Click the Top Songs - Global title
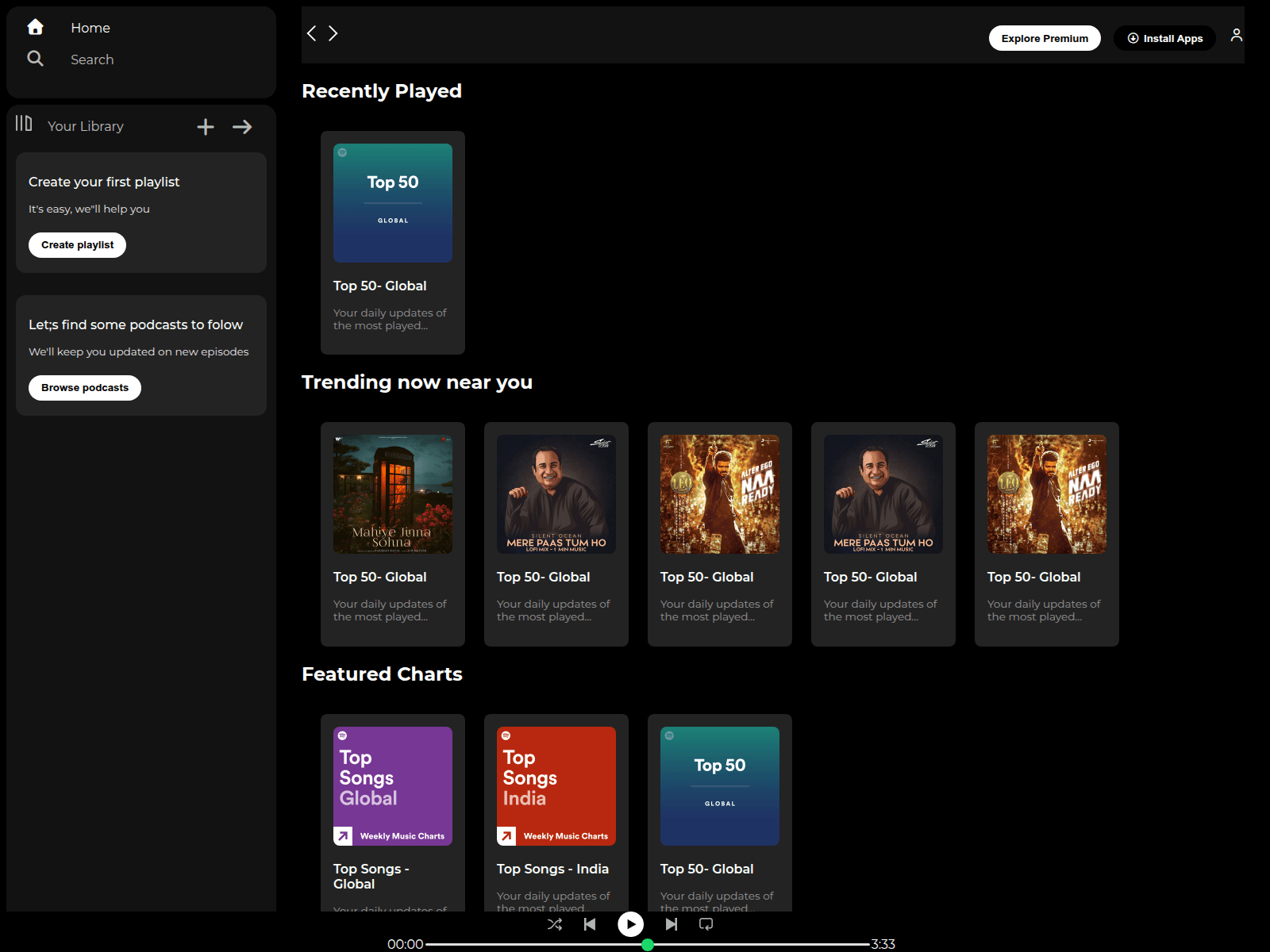This screenshot has height=952, width=1270. pos(371,877)
